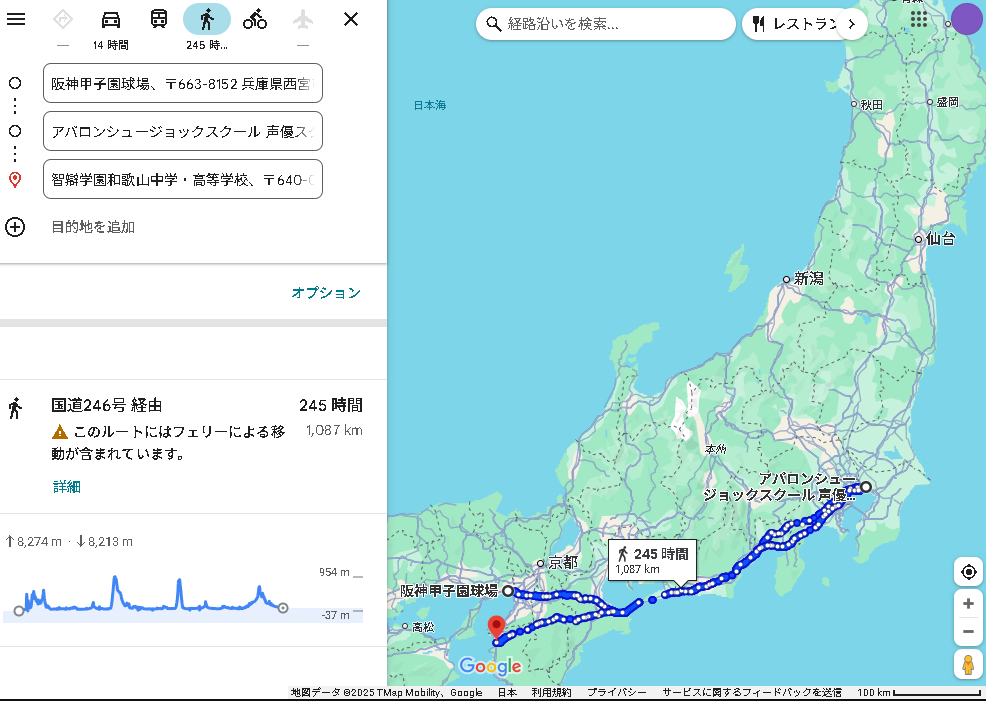Switch to driving directions mode
This screenshot has width=986, height=701.
[x=111, y=19]
